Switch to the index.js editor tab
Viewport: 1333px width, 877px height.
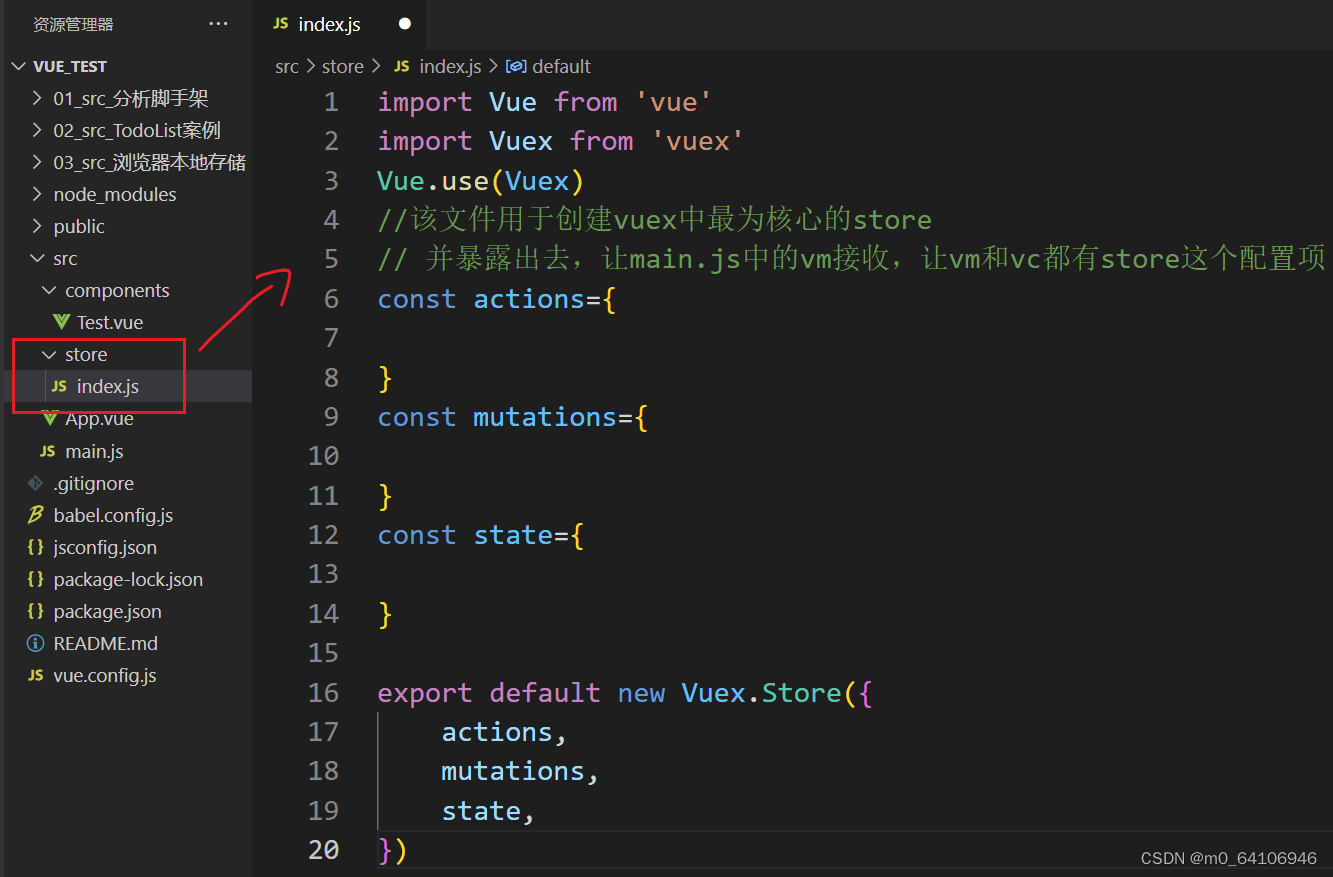(x=330, y=23)
